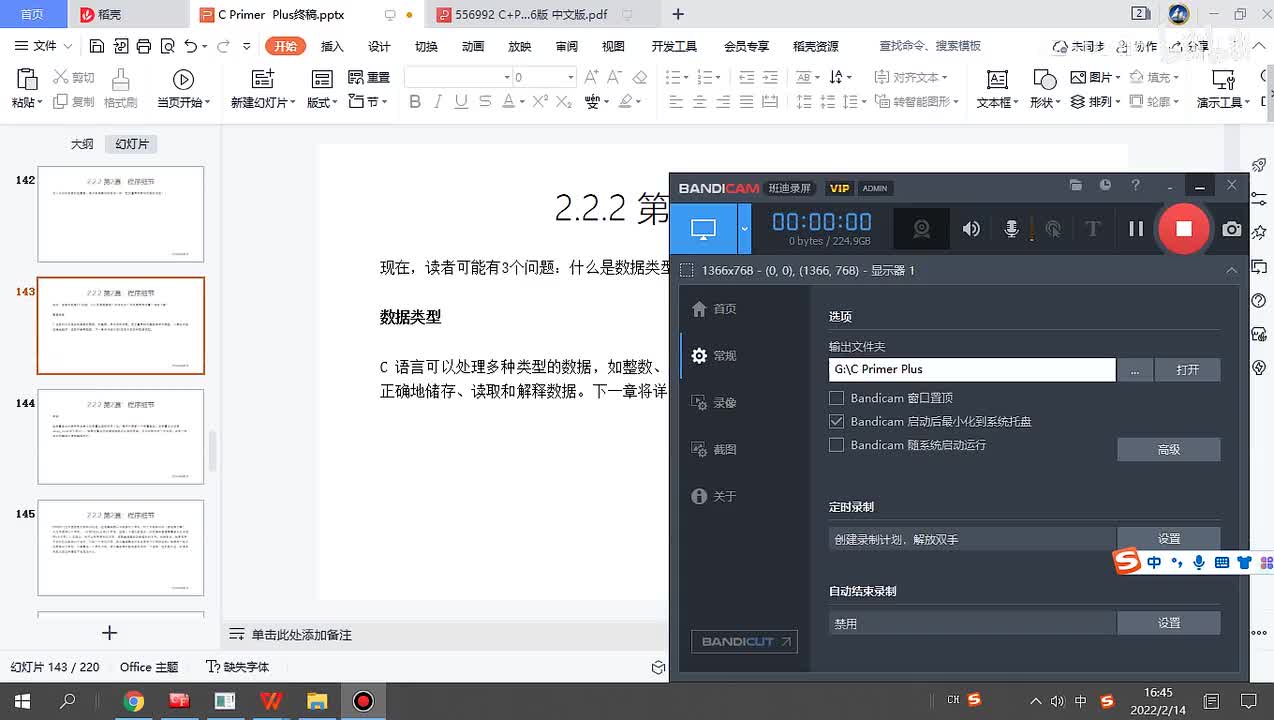Click the Bandicut link button
Screen dimensions: 1274x720
744,641
